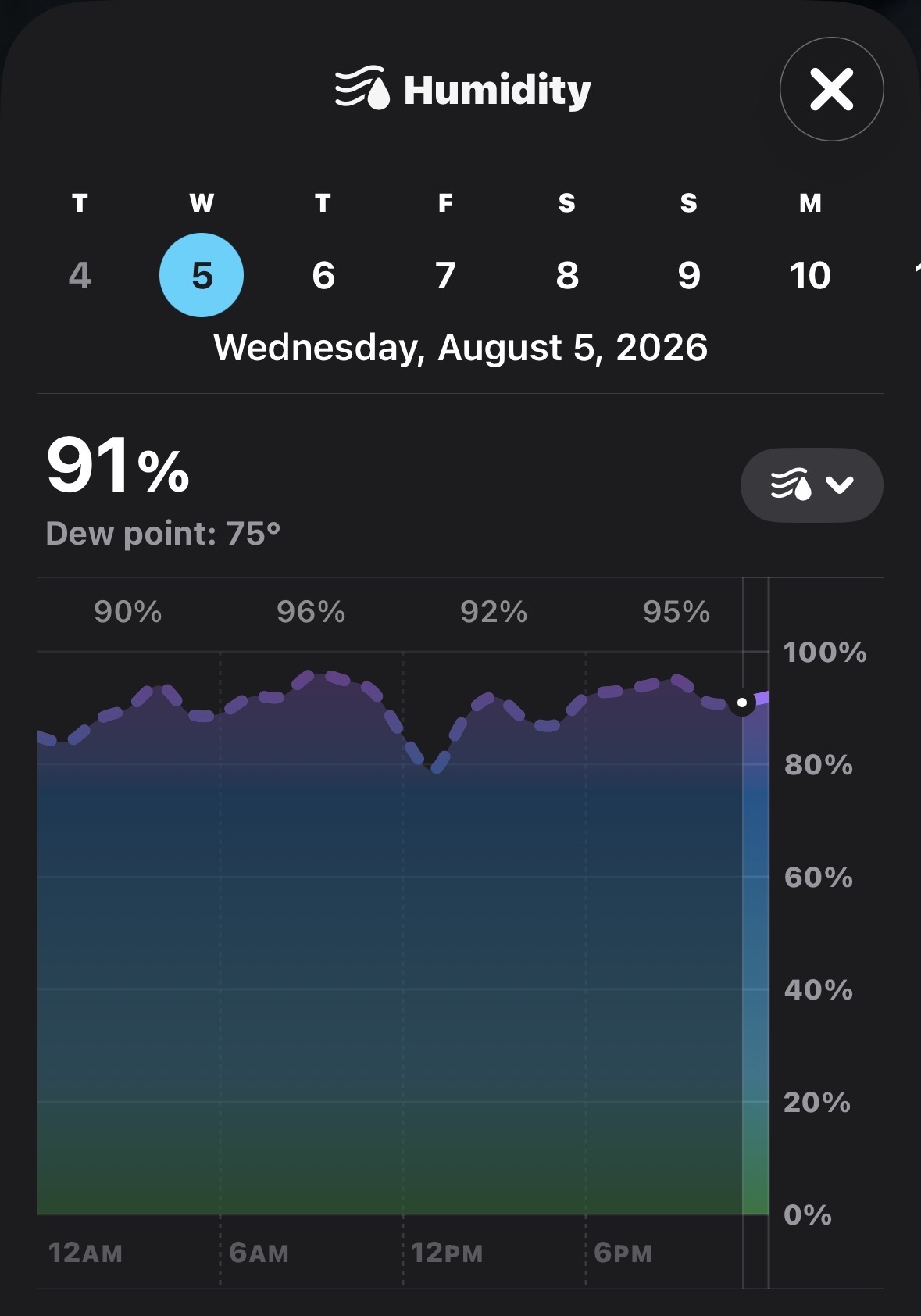Select Wednesday the 5th highlighted day
921x1316 pixels.
(202, 275)
